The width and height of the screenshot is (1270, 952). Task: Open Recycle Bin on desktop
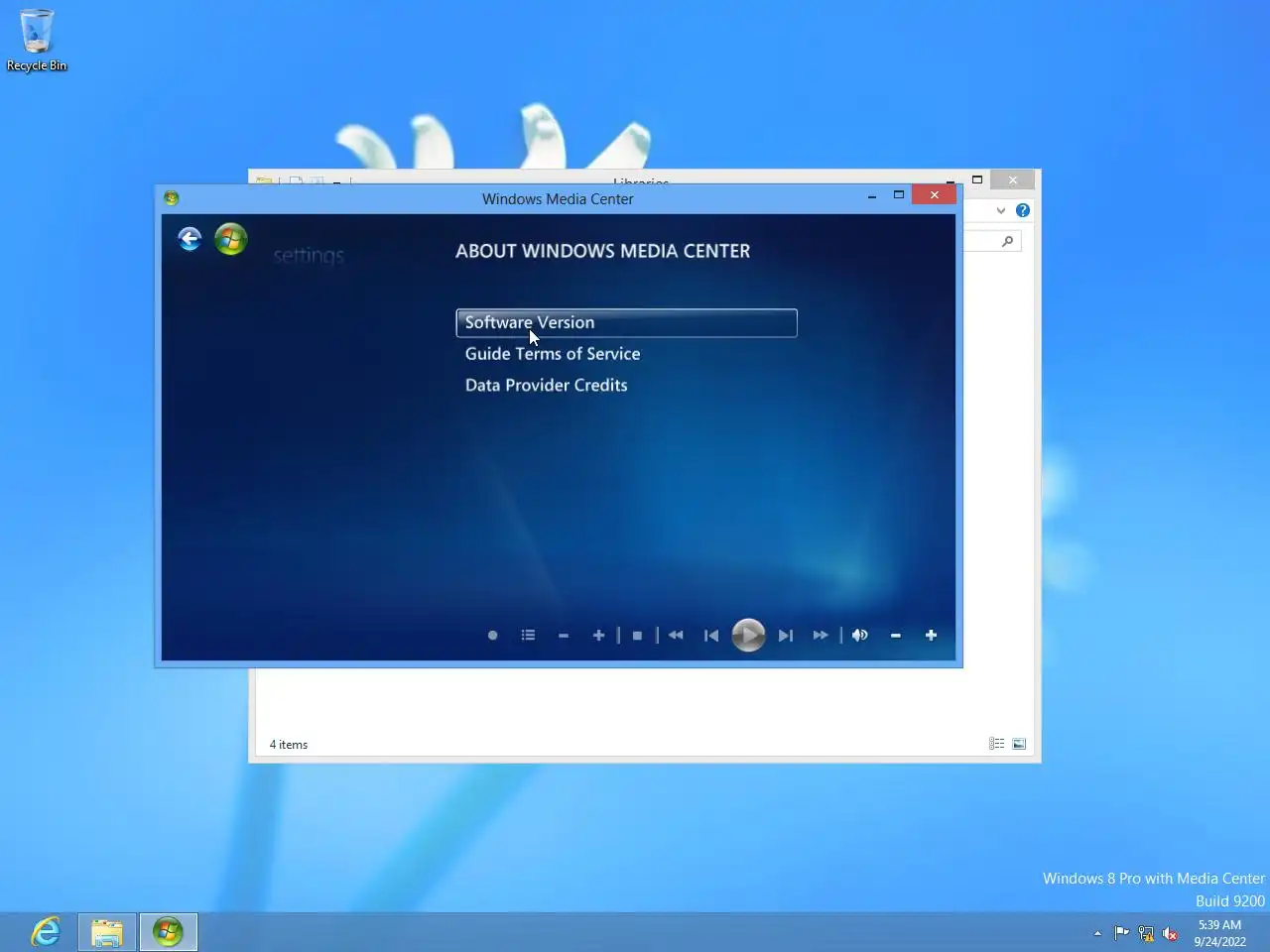37,40
